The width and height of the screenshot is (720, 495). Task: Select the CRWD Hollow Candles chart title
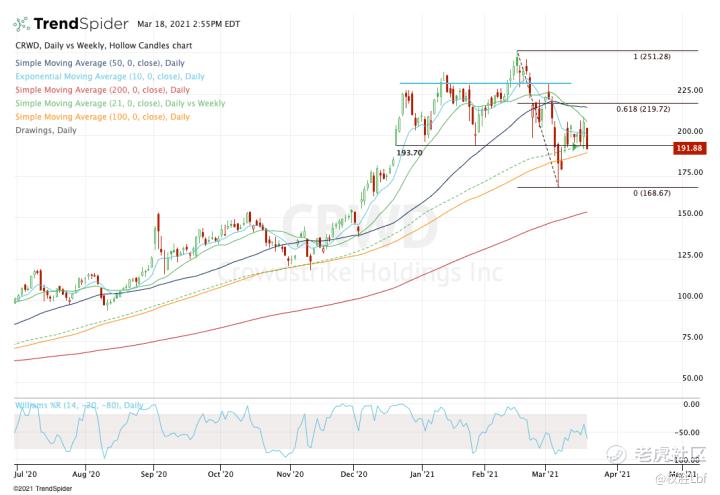(x=104, y=45)
